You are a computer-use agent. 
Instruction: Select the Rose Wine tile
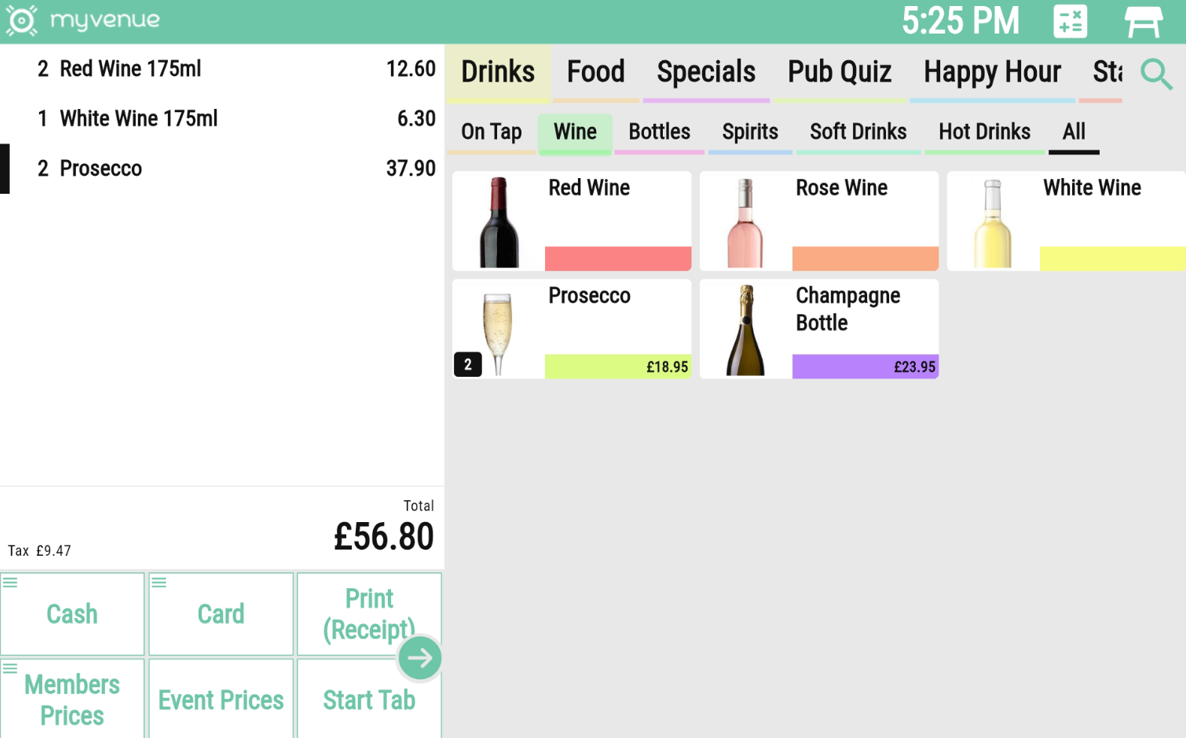click(818, 220)
